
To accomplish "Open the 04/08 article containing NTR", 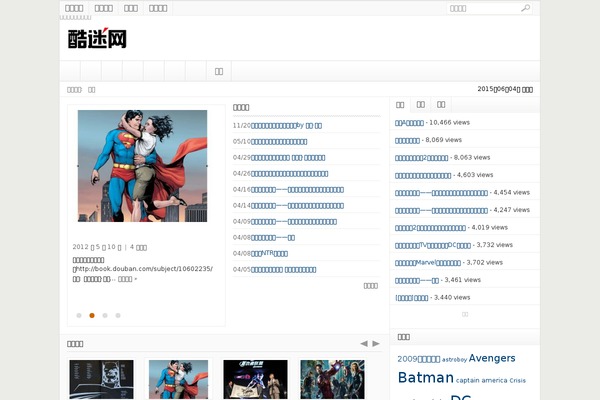I will [x=269, y=253].
